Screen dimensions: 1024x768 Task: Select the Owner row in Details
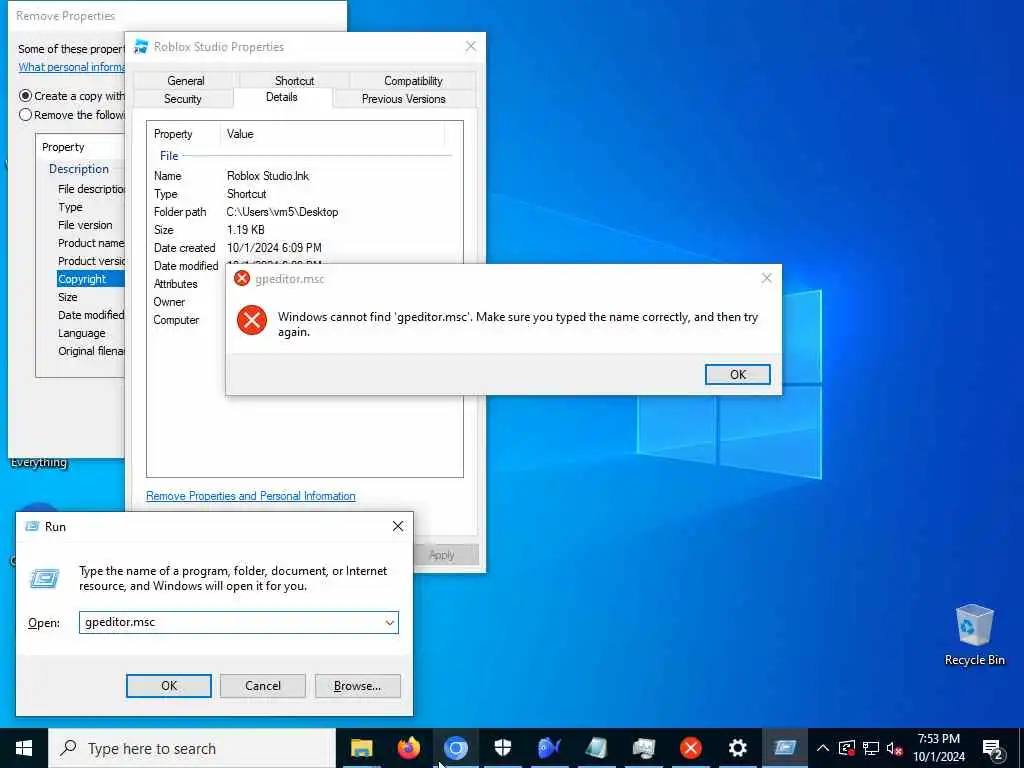169,302
